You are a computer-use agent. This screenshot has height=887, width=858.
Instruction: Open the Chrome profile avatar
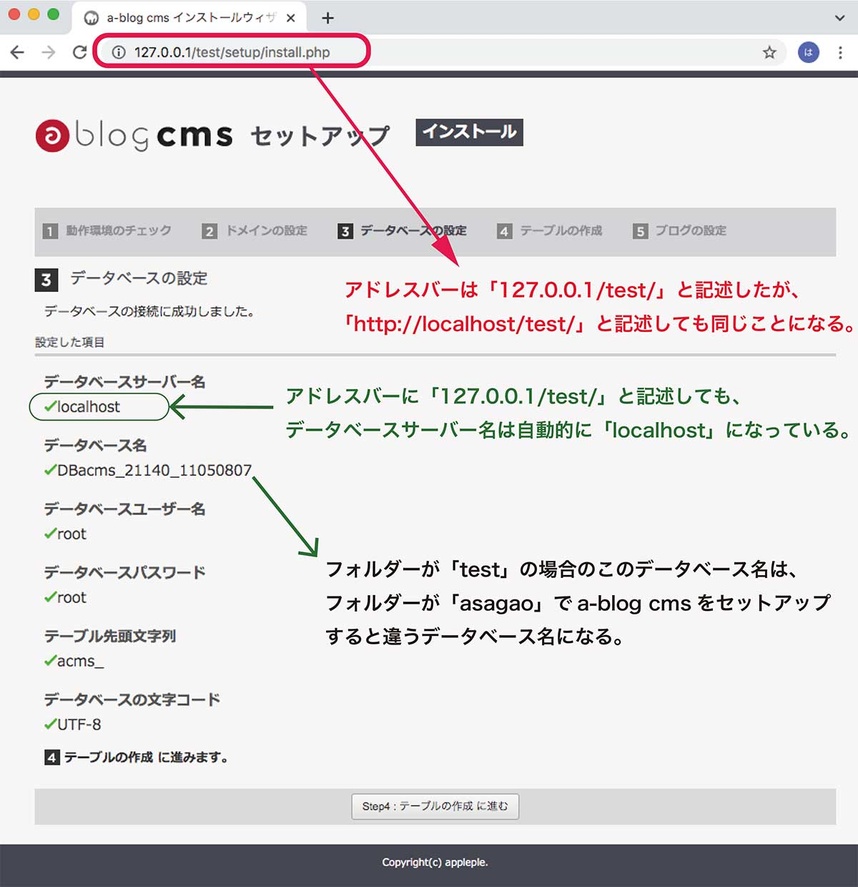(x=808, y=53)
